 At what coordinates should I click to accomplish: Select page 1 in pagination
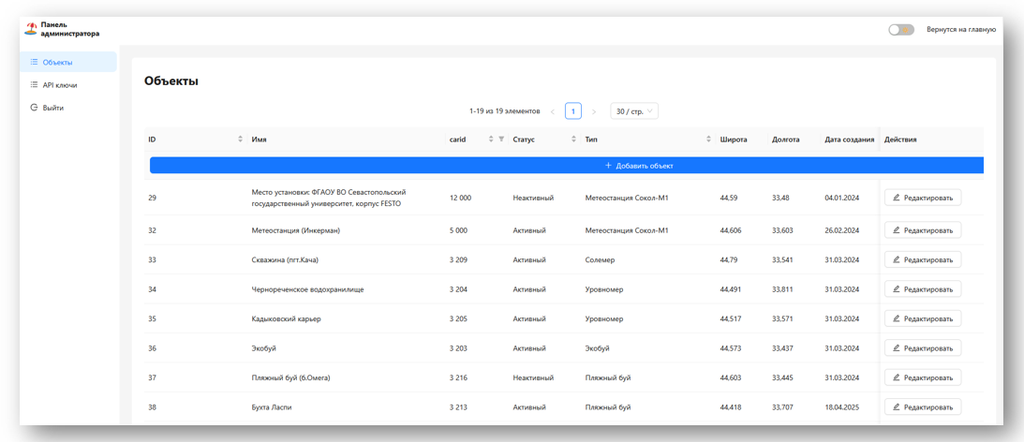(573, 112)
